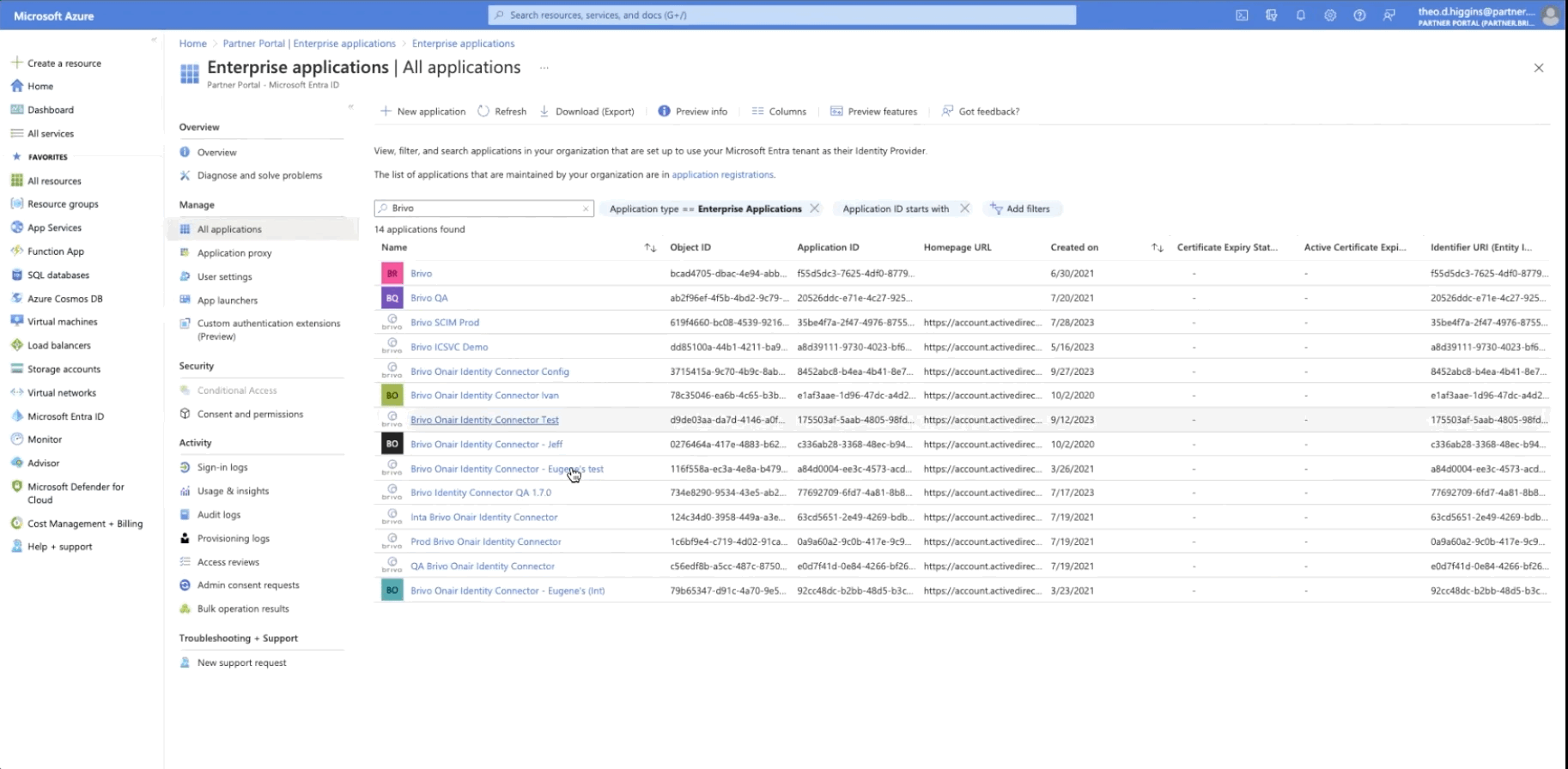Open Cloud Shell icon in top bar

(x=1242, y=15)
